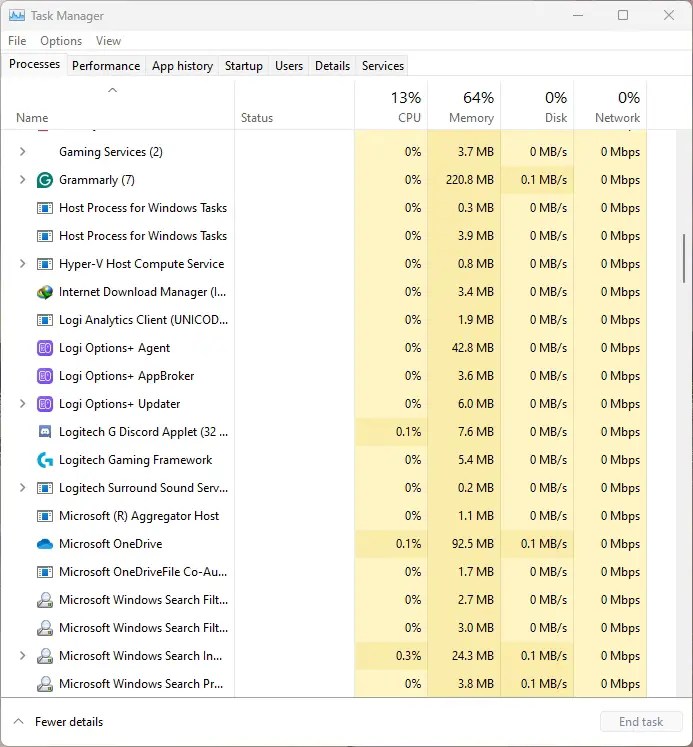693x747 pixels.
Task: Sort processes by Network column
Action: (610, 105)
